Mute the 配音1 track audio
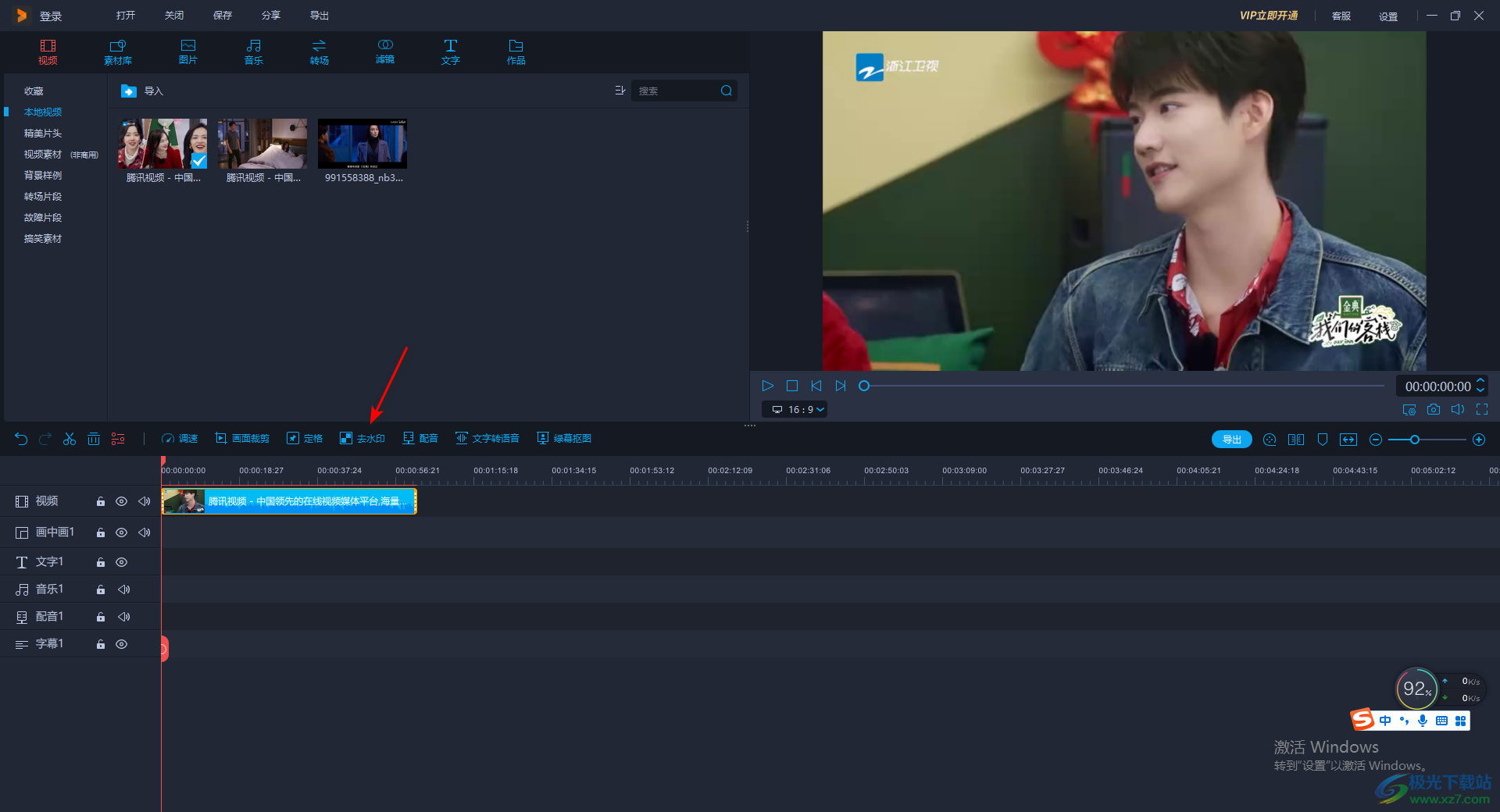 click(123, 617)
